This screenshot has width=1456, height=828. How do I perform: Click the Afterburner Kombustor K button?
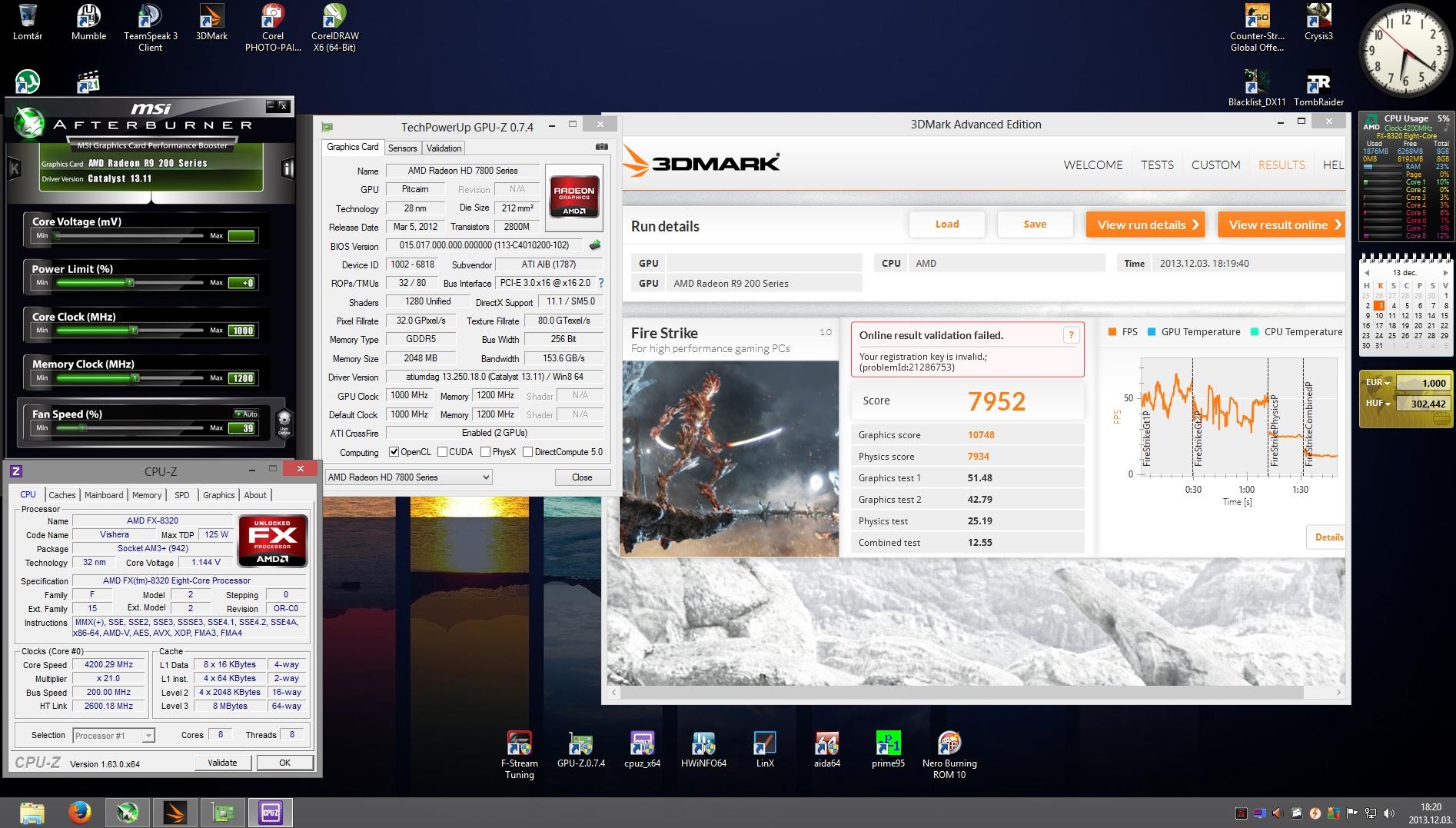[x=13, y=168]
